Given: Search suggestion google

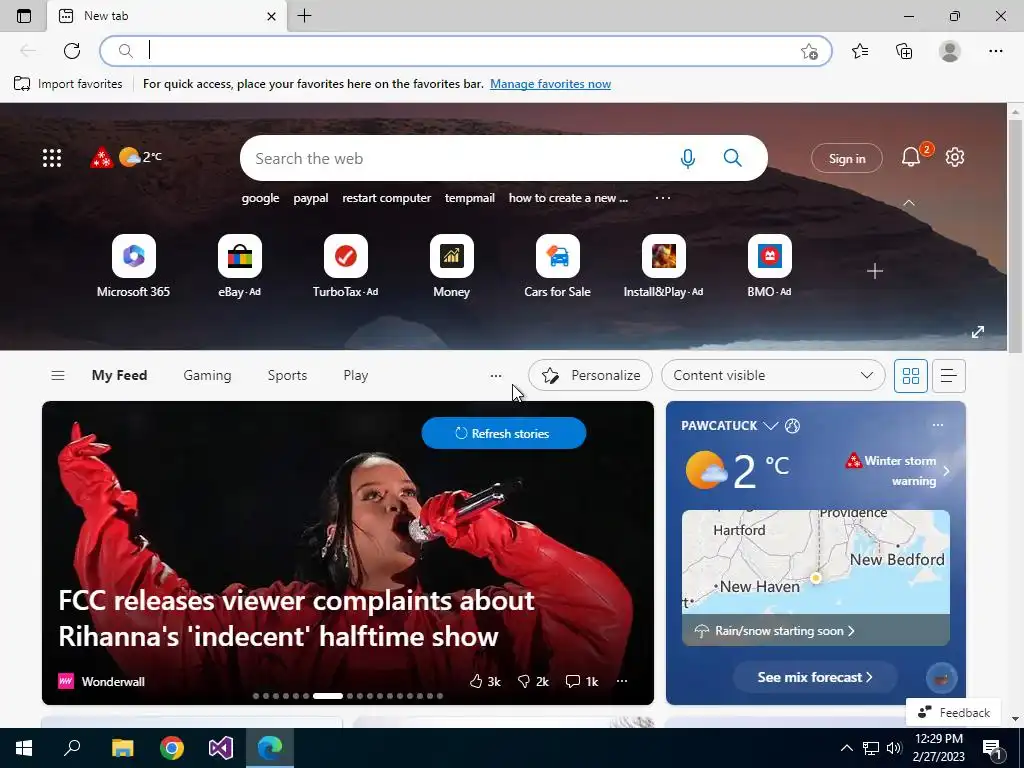Looking at the screenshot, I should (260, 198).
